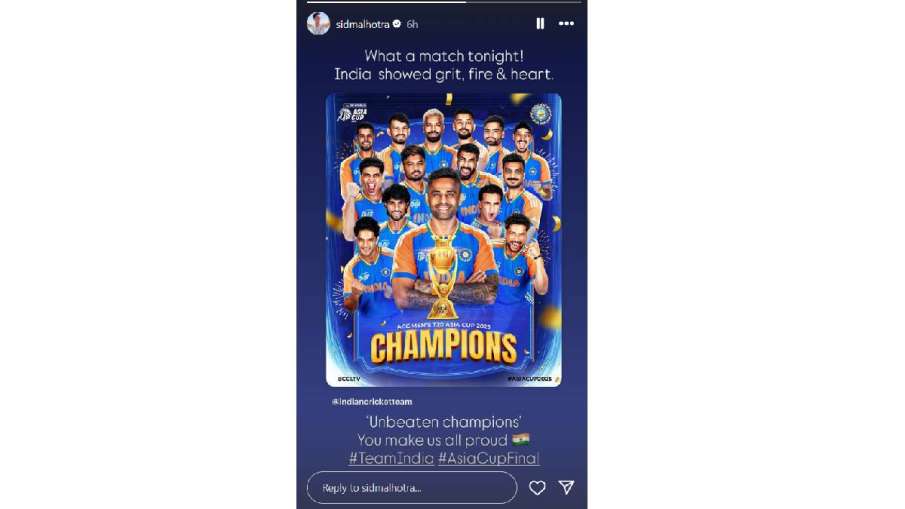Pause the story playback
Image resolution: width=905 pixels, height=509 pixels.
540,24
